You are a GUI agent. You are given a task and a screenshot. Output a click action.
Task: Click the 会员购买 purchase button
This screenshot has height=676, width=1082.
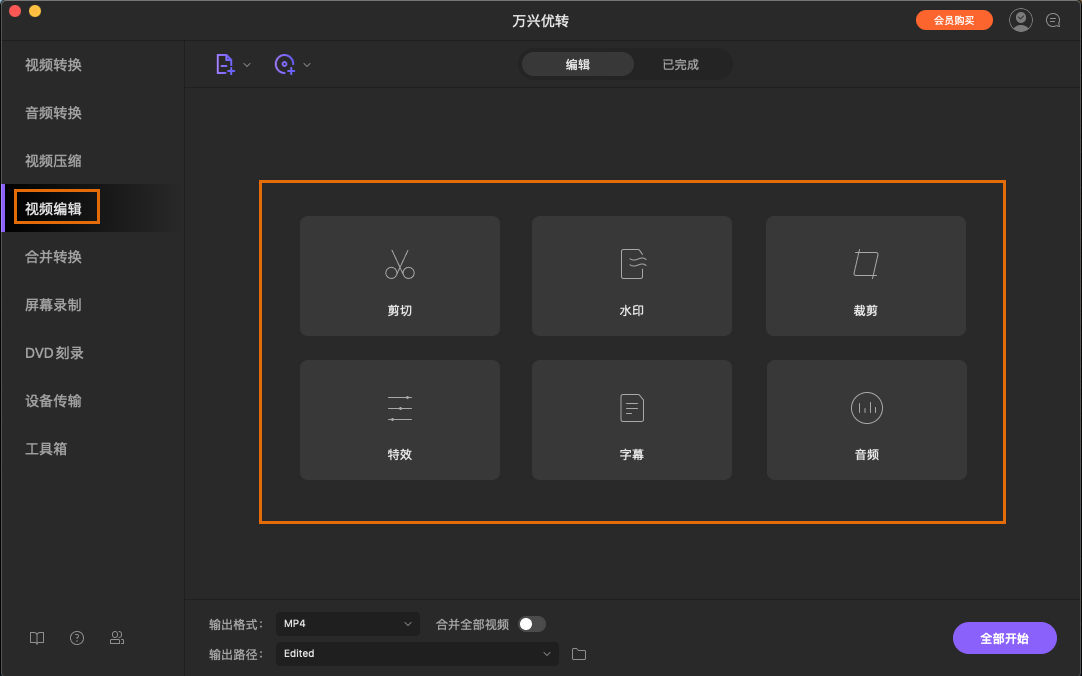953,19
